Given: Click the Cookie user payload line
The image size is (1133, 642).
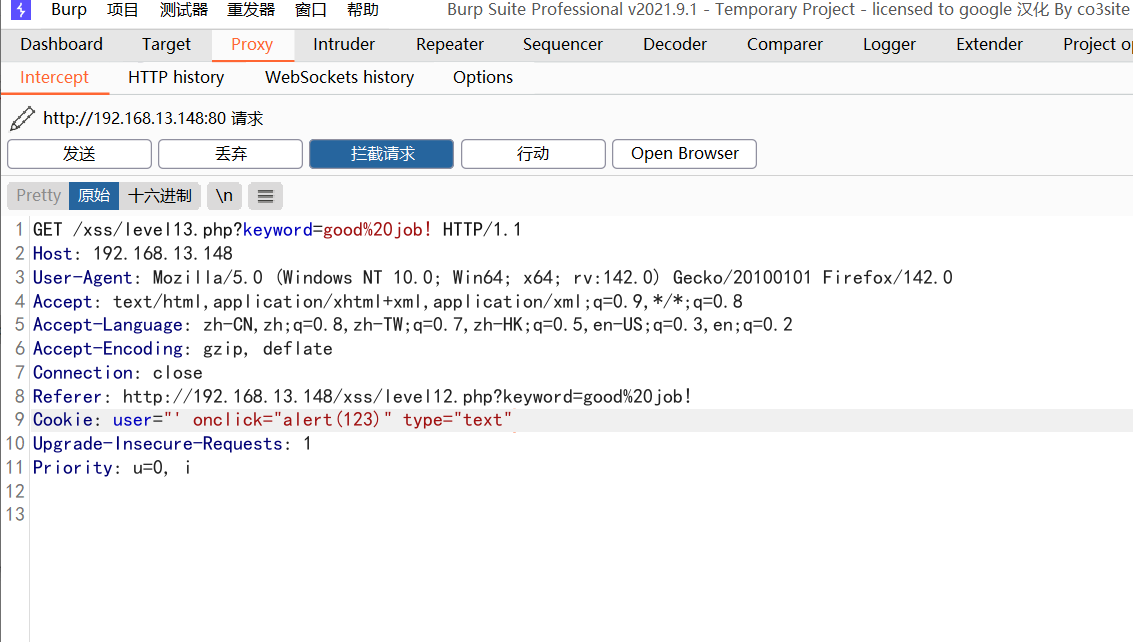Looking at the screenshot, I should pyautogui.click(x=272, y=420).
